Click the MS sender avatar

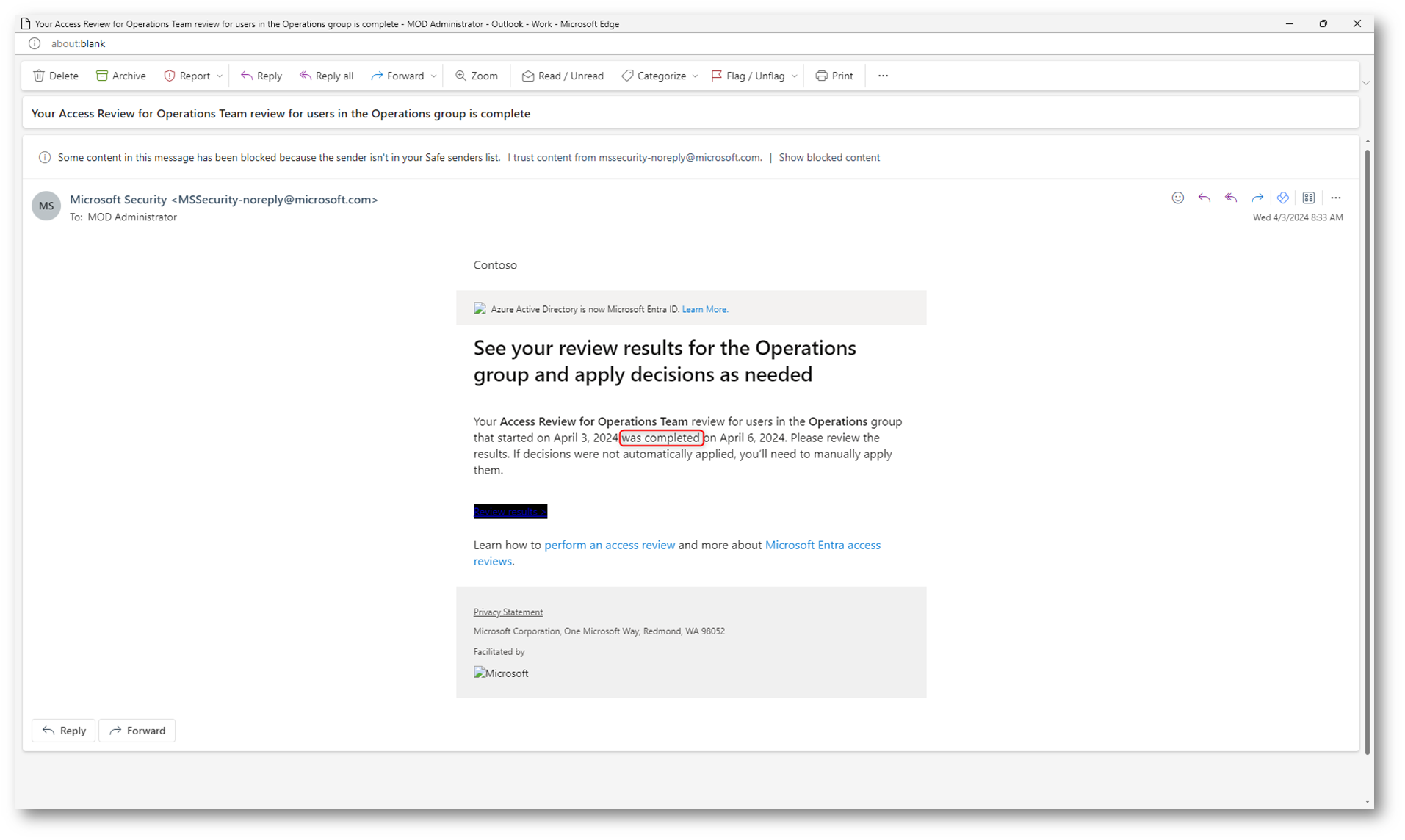[x=46, y=206]
